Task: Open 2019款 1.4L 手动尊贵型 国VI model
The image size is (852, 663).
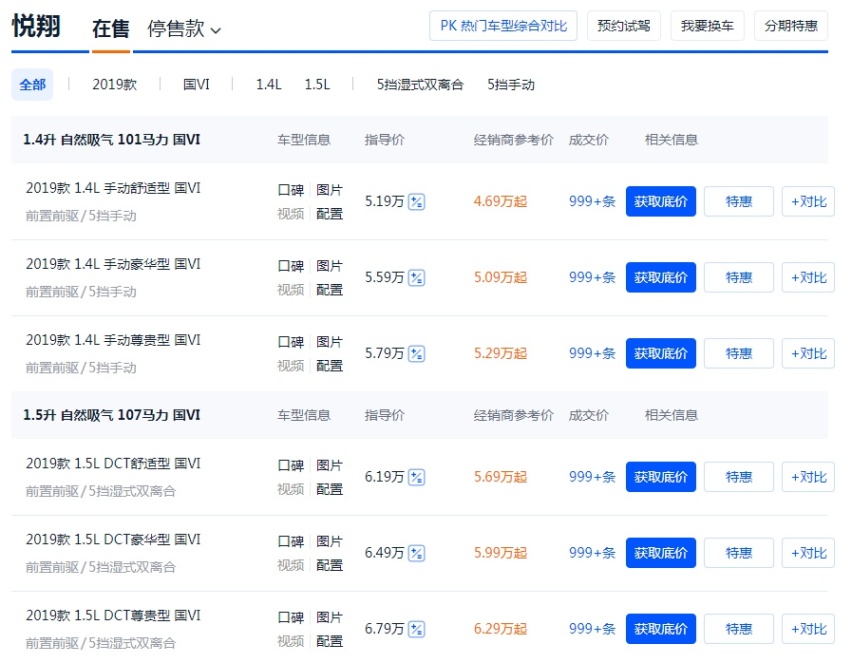Action: coord(113,340)
